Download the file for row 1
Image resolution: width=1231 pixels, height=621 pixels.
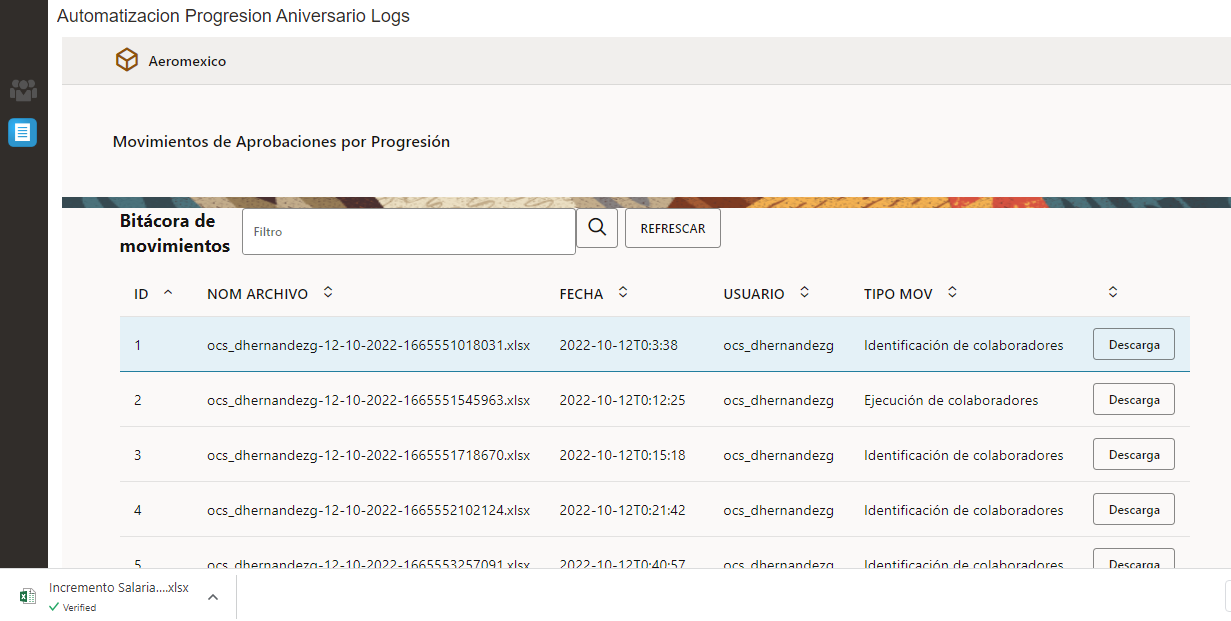pos(1133,345)
